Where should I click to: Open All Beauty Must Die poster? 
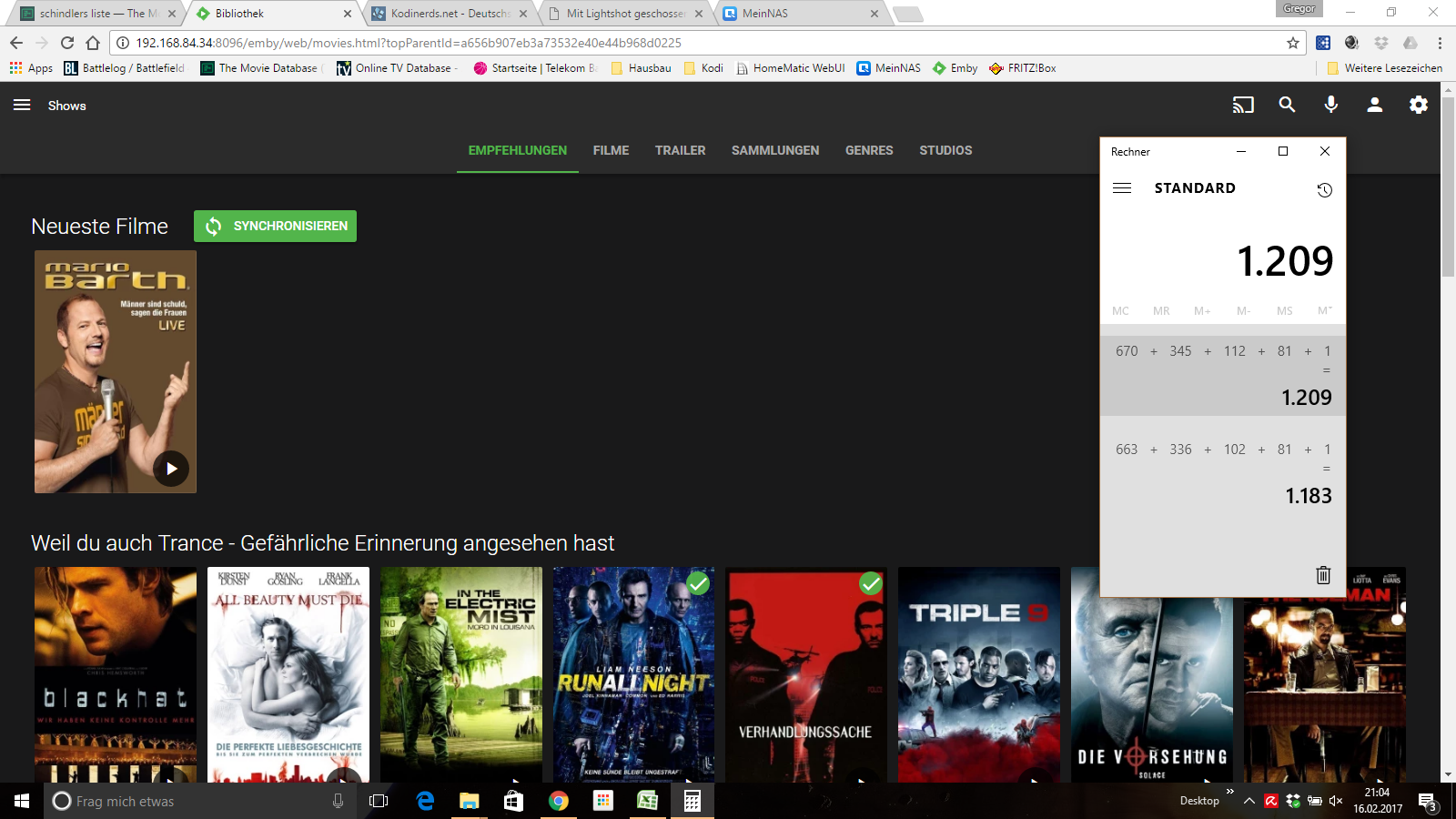[288, 674]
